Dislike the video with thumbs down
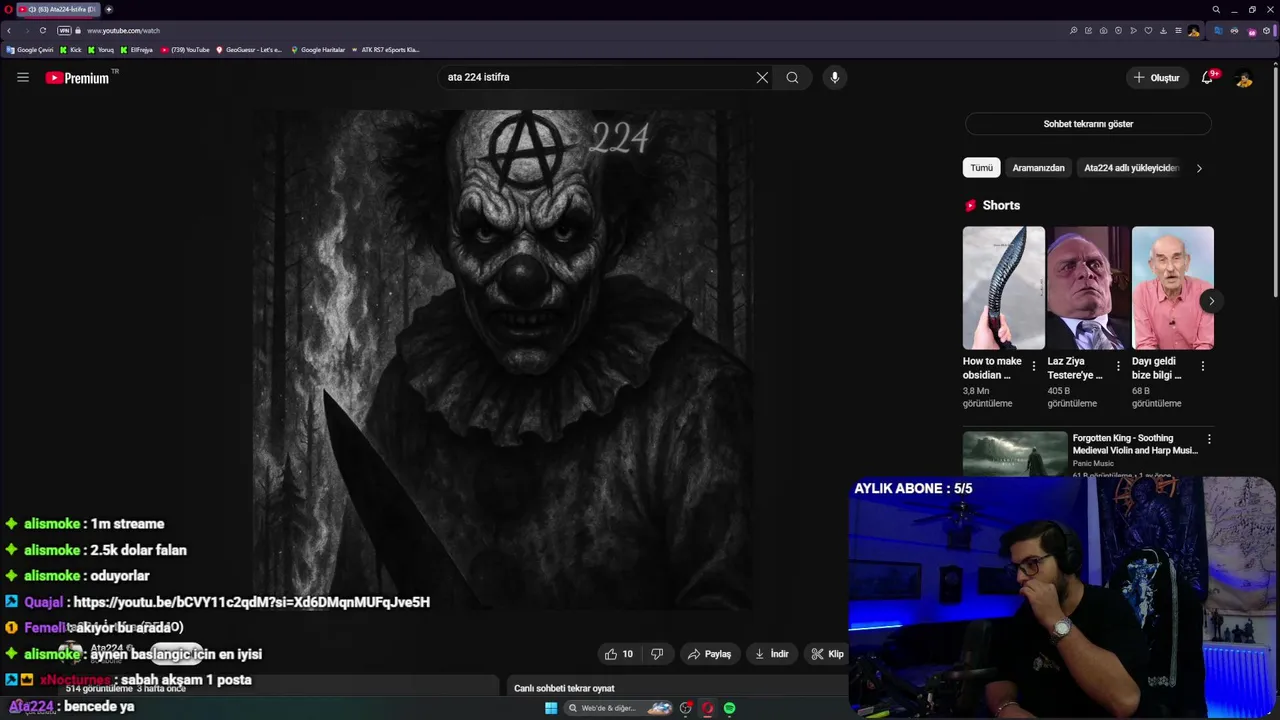 (657, 654)
